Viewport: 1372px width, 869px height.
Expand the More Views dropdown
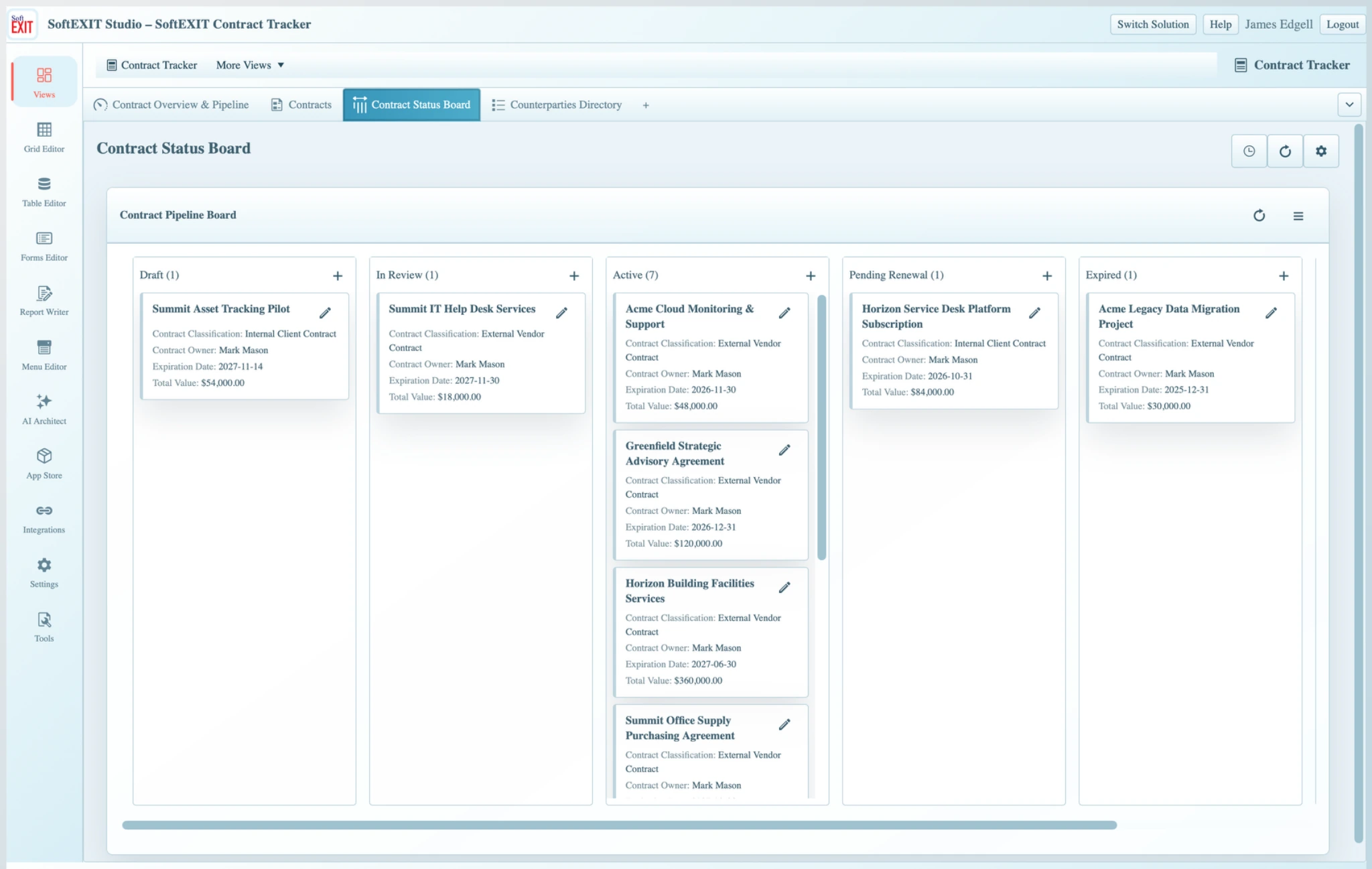(x=250, y=65)
